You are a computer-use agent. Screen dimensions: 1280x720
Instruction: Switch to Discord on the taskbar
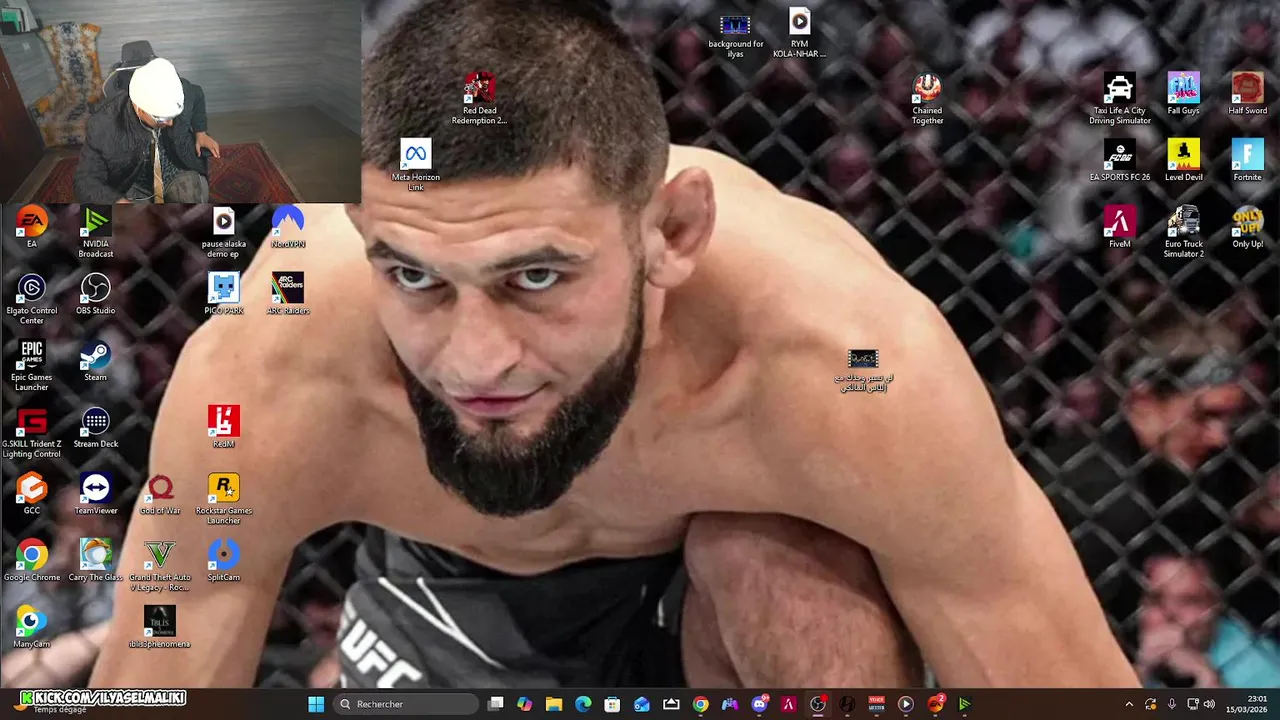(x=759, y=704)
